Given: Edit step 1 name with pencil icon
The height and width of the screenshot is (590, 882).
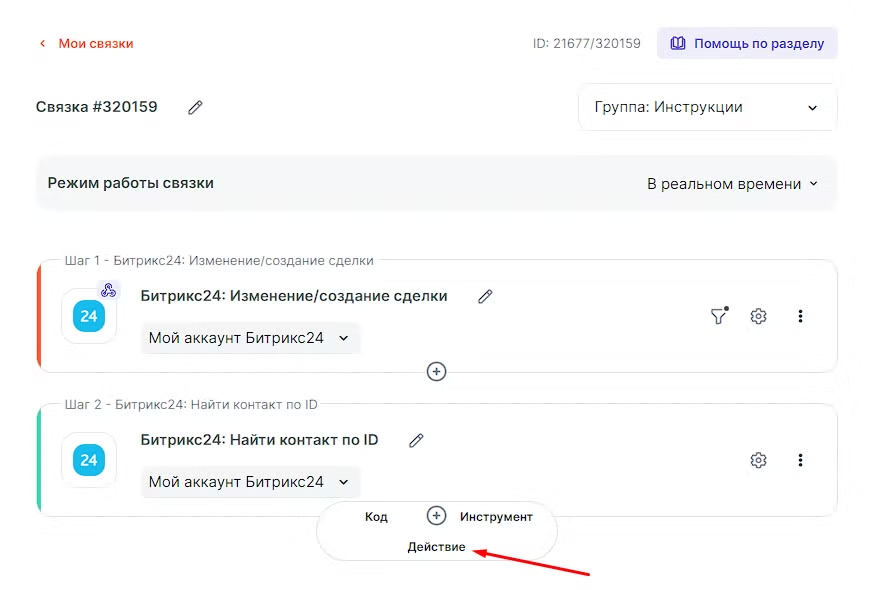Looking at the screenshot, I should tap(485, 296).
